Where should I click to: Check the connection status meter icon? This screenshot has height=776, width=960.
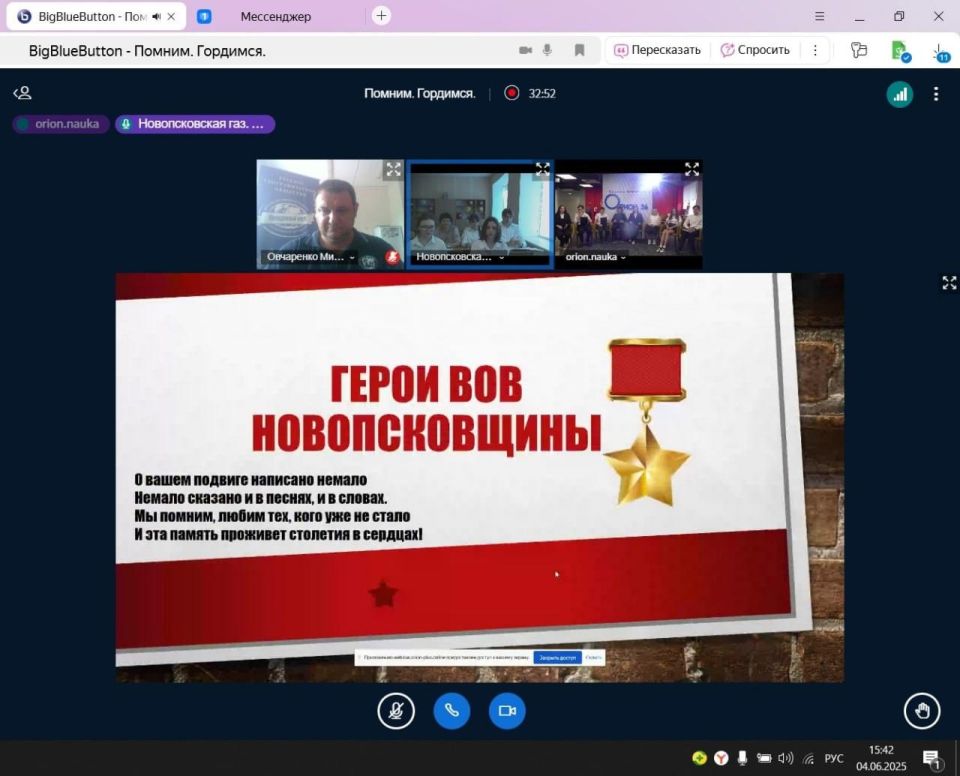[899, 93]
